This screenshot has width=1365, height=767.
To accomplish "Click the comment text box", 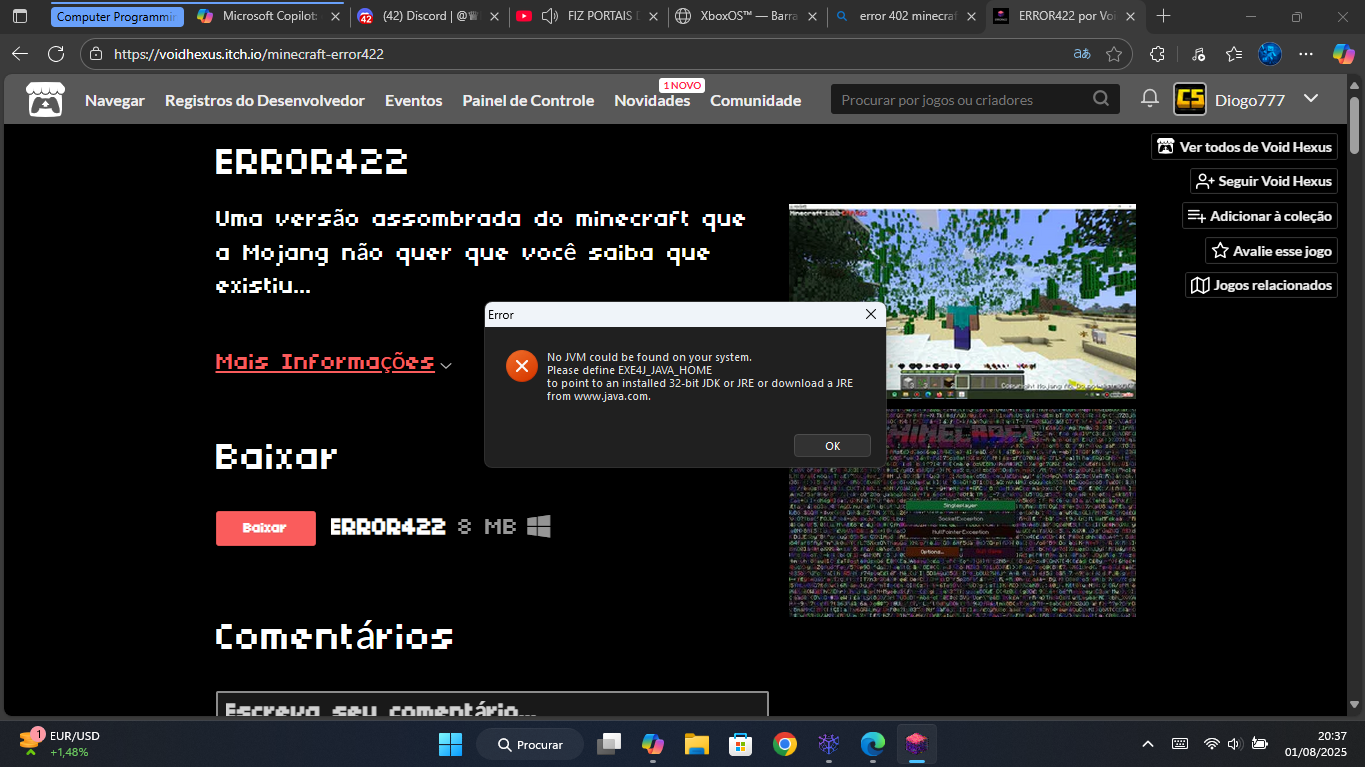I will pos(492,705).
